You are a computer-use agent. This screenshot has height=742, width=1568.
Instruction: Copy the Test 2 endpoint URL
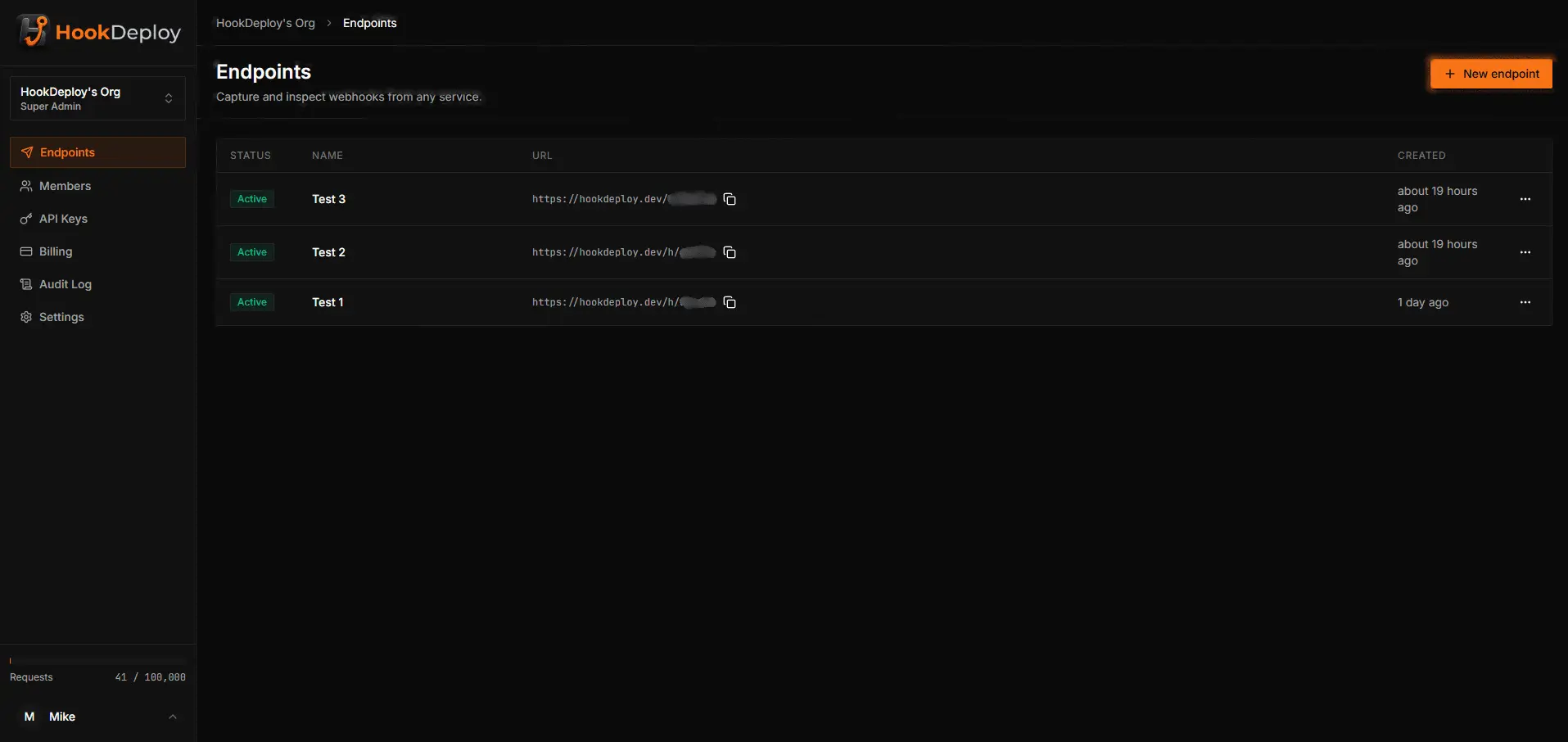click(730, 252)
